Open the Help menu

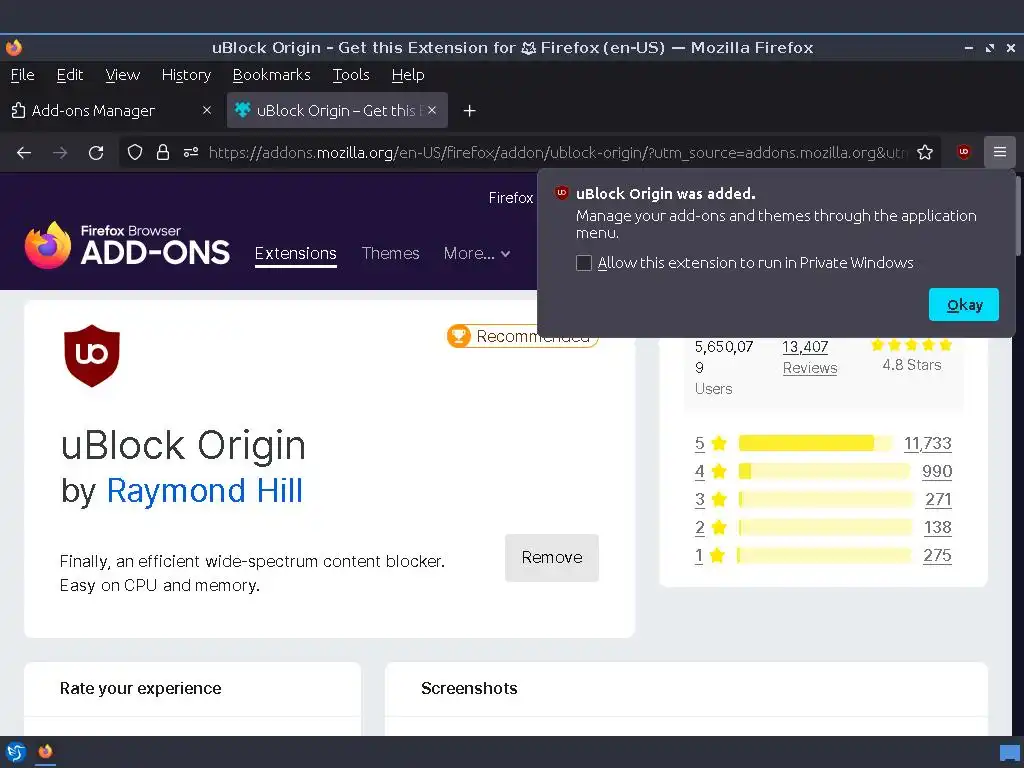[408, 75]
